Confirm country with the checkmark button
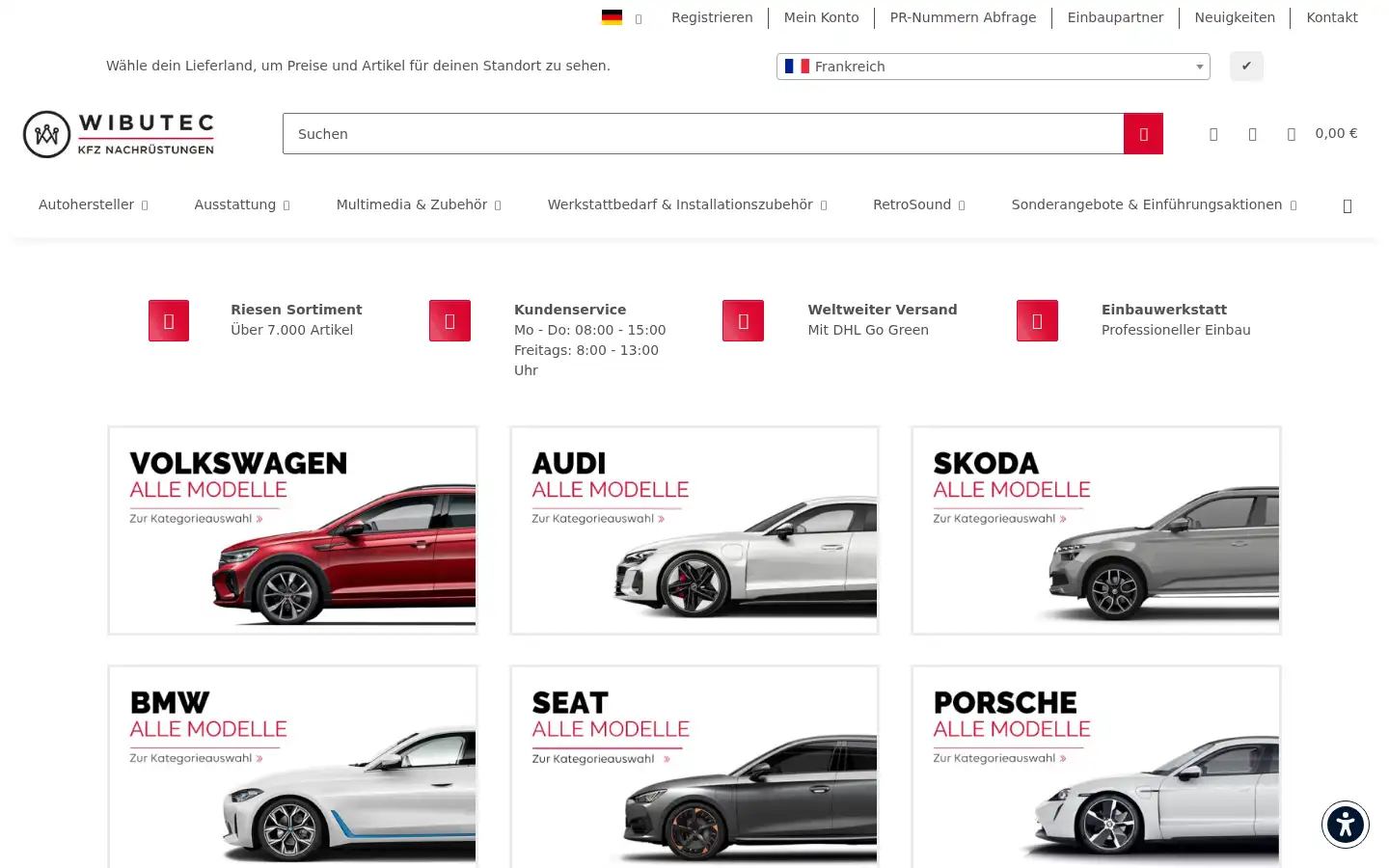 point(1246,66)
